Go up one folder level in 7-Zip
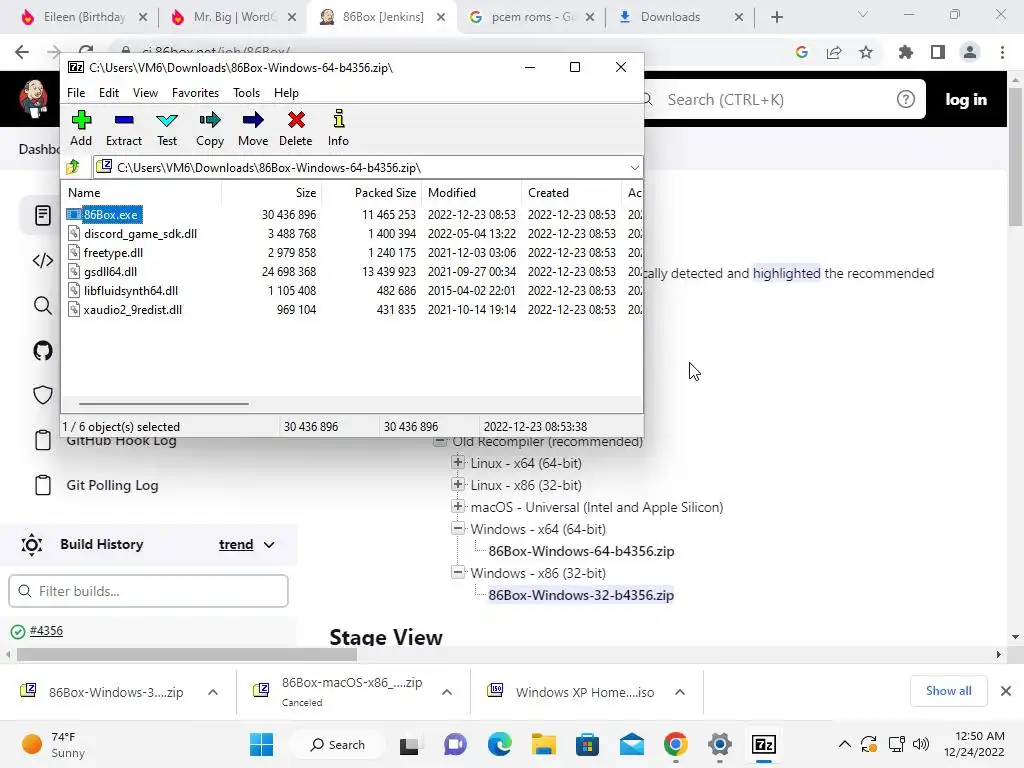This screenshot has height=768, width=1024. tap(73, 167)
